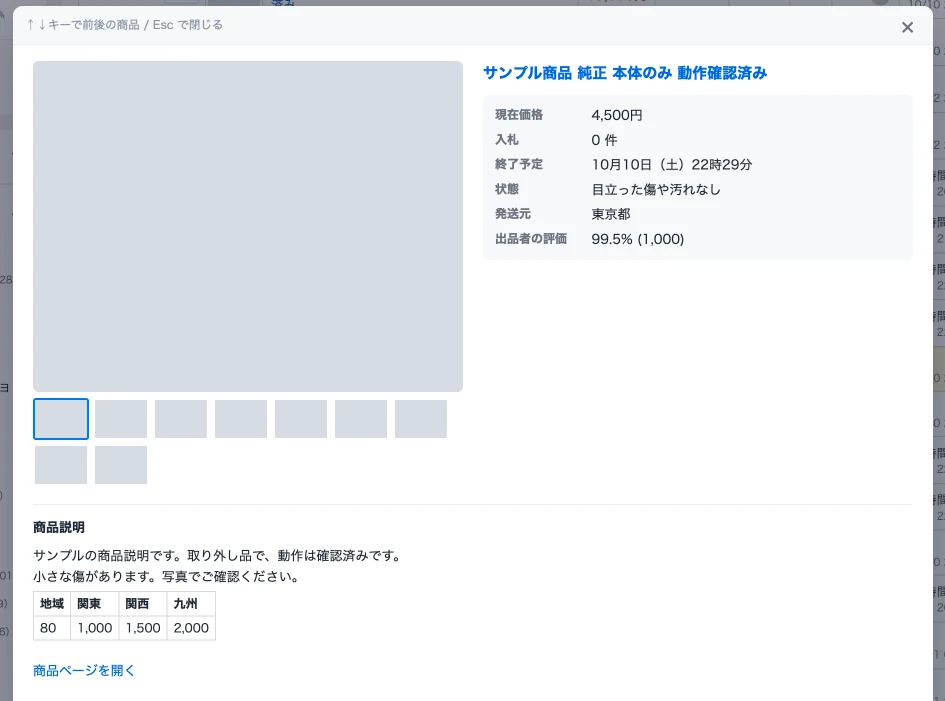This screenshot has height=701, width=945.
Task: Click the table cell showing 1,000
Action: coord(95,627)
